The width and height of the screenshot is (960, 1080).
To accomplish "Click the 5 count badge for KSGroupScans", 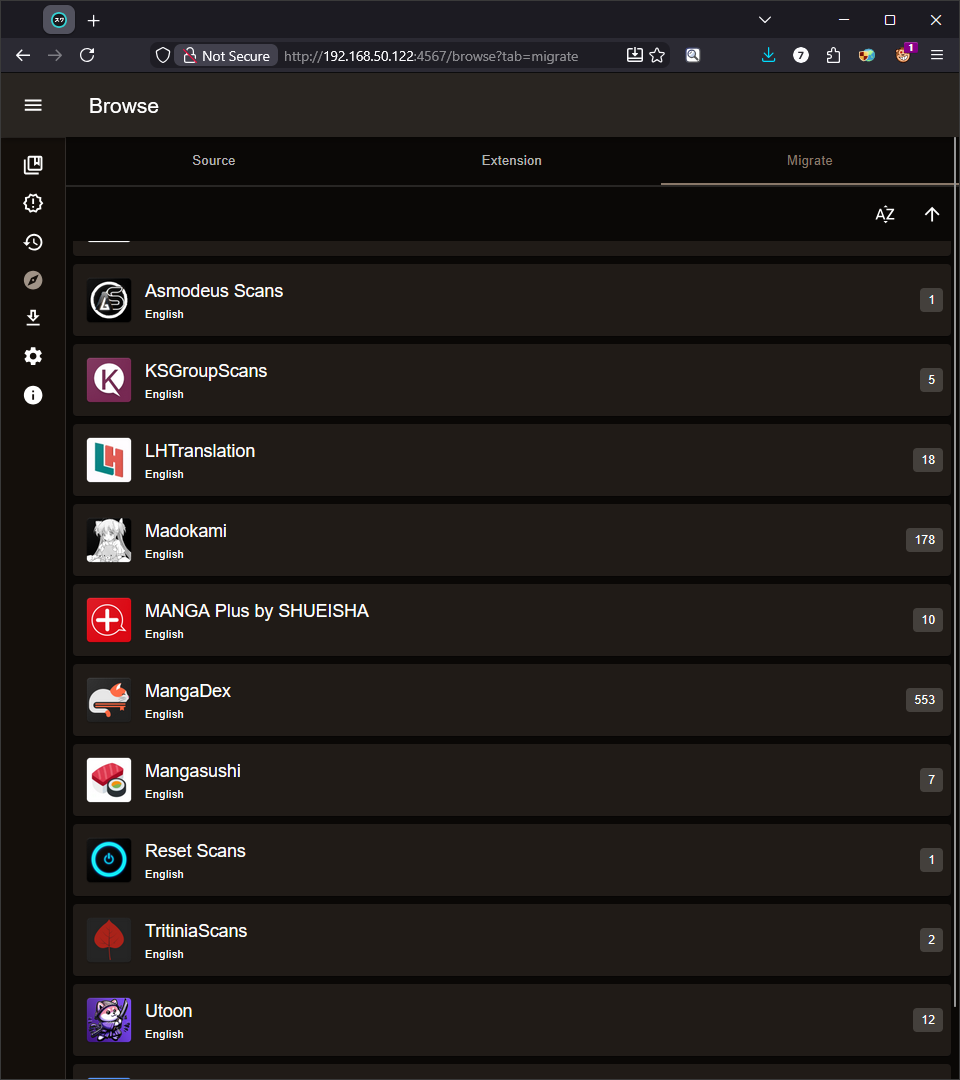I will pyautogui.click(x=931, y=380).
